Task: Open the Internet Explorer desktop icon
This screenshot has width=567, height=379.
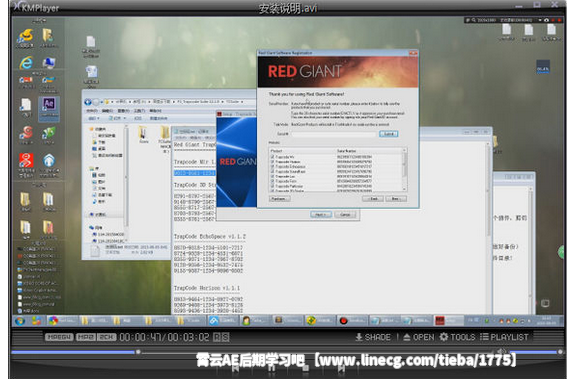Action: (26, 63)
